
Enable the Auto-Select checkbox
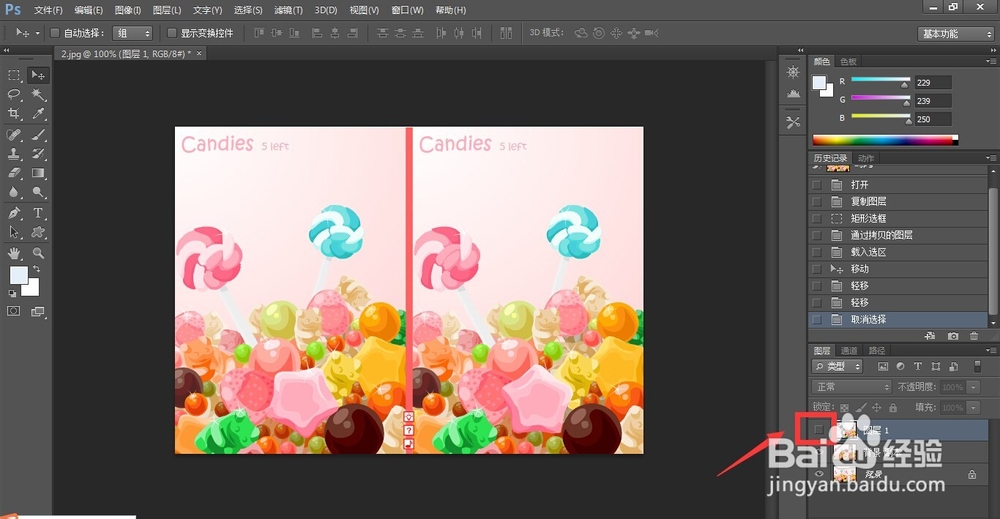[x=55, y=33]
